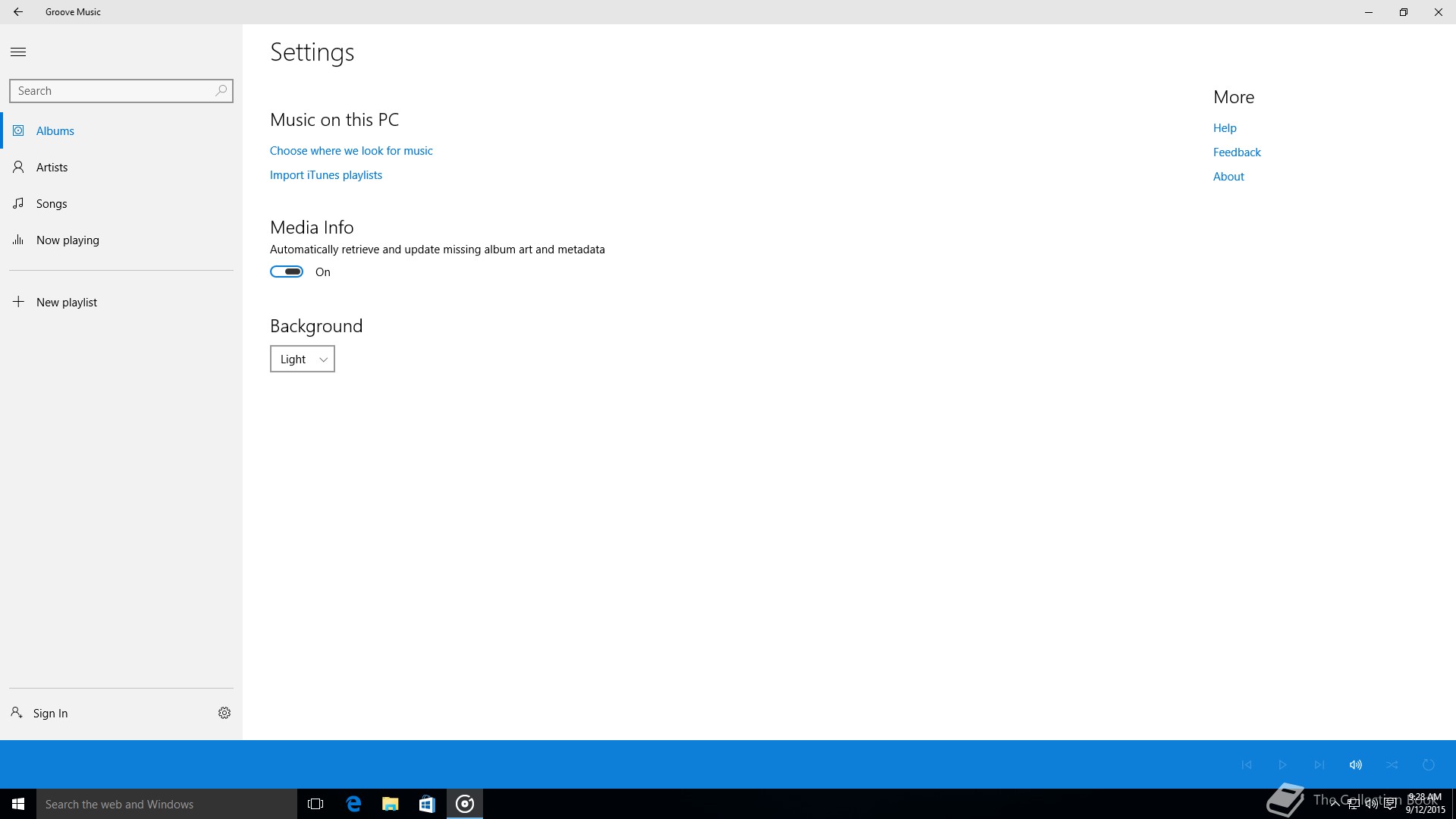Click the search magnifier icon
This screenshot has width=1456, height=819.
point(221,91)
